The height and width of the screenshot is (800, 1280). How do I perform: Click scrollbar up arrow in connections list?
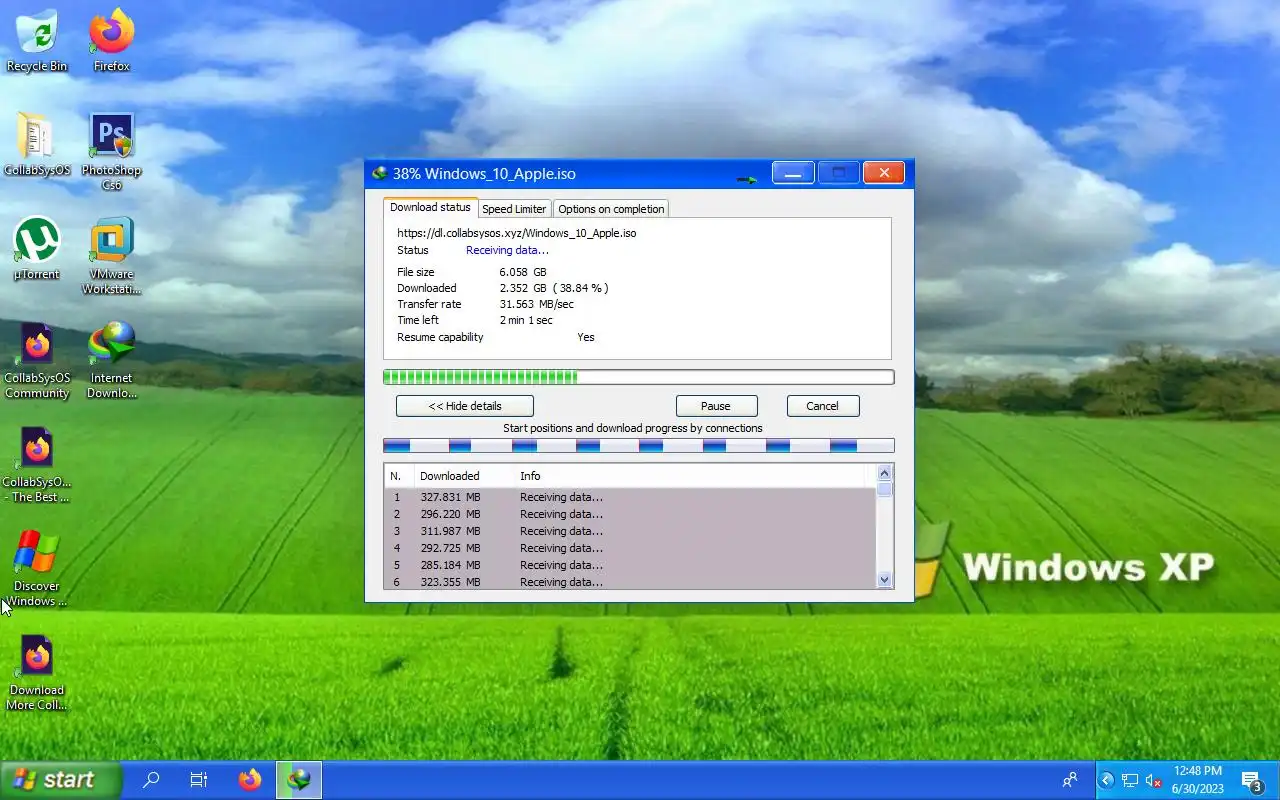click(x=884, y=473)
